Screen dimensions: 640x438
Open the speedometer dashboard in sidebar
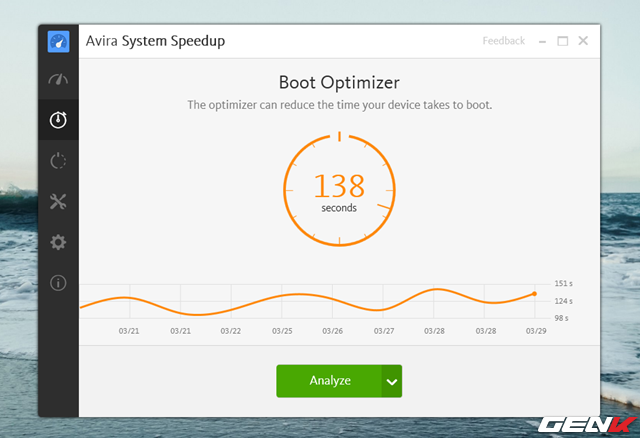click(x=58, y=80)
